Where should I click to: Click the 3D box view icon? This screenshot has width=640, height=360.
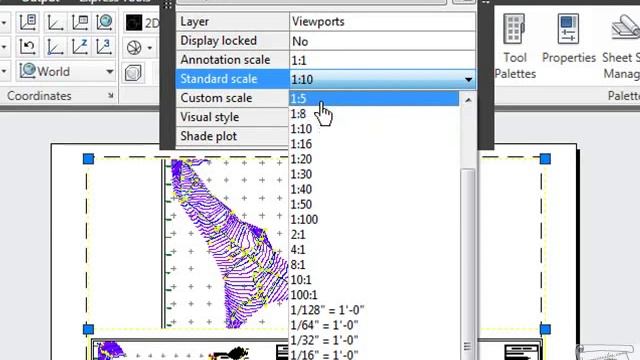click(x=133, y=73)
